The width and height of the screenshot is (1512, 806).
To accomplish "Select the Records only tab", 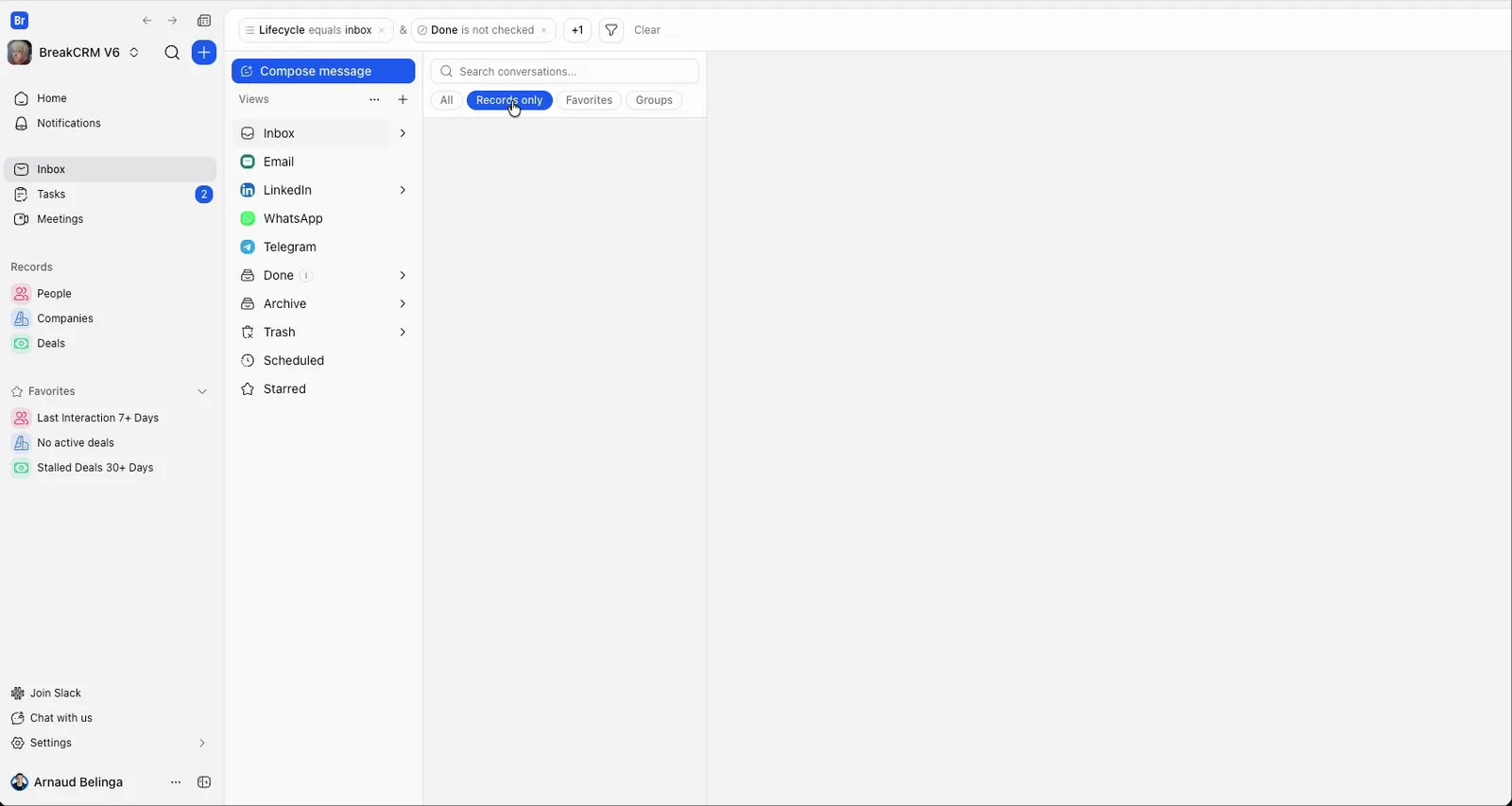I will [x=509, y=100].
